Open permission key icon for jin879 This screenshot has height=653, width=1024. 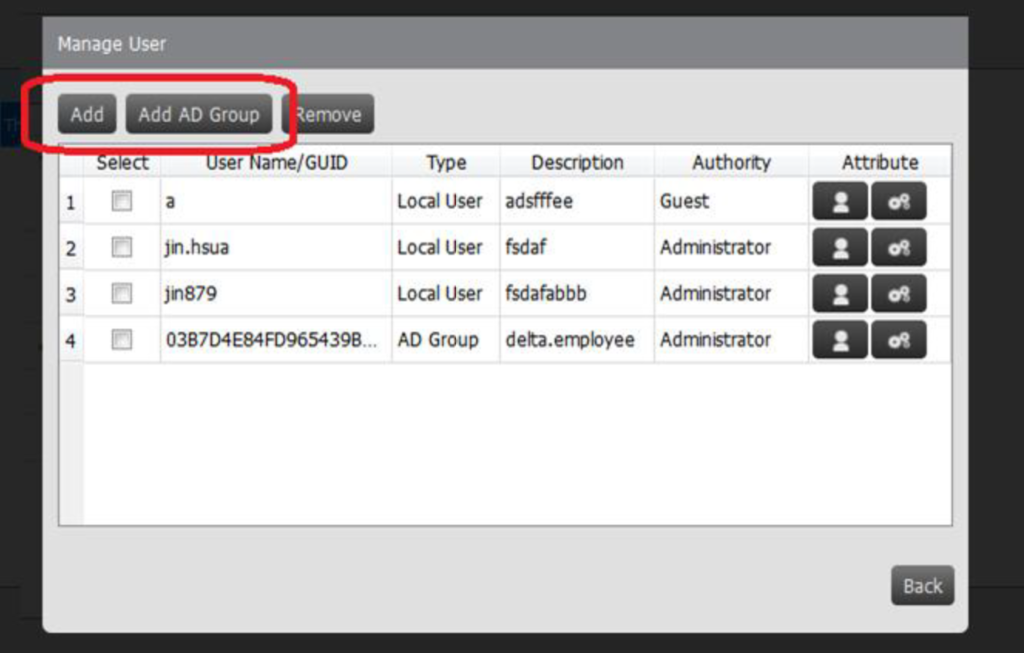point(899,293)
